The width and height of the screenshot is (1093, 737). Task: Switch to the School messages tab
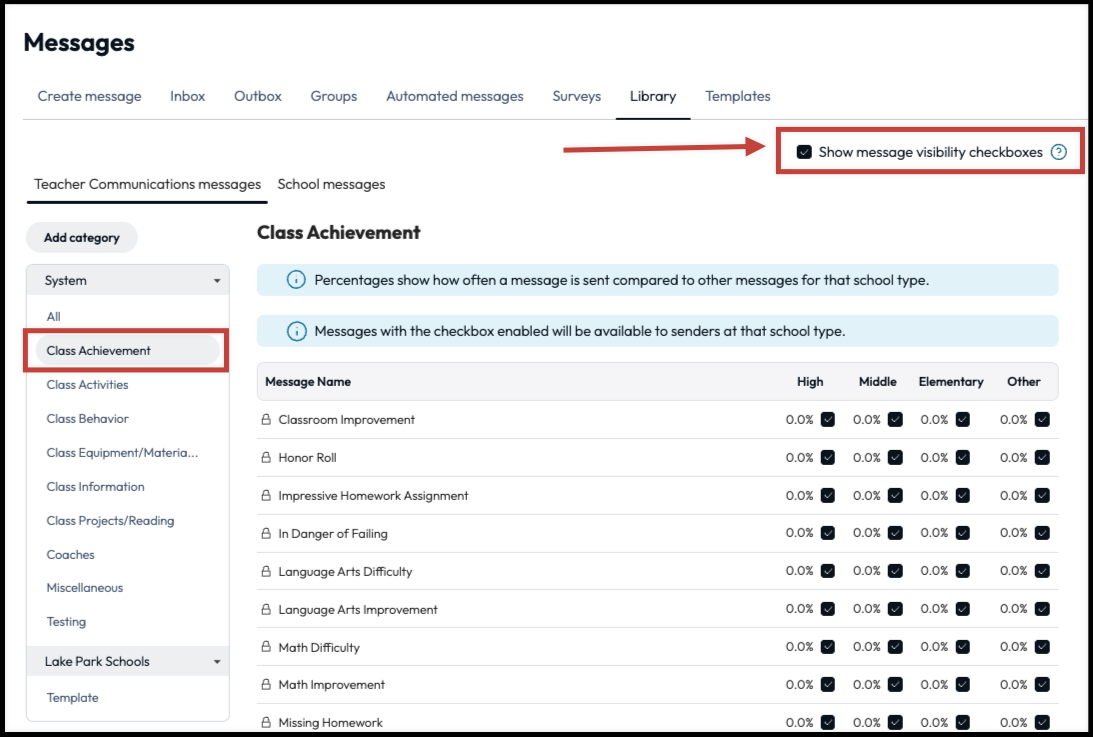(331, 184)
